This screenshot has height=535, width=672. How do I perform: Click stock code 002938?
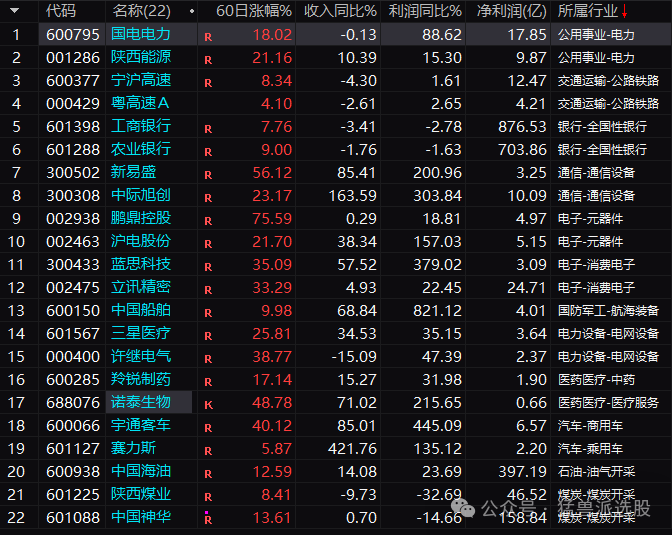pos(73,219)
